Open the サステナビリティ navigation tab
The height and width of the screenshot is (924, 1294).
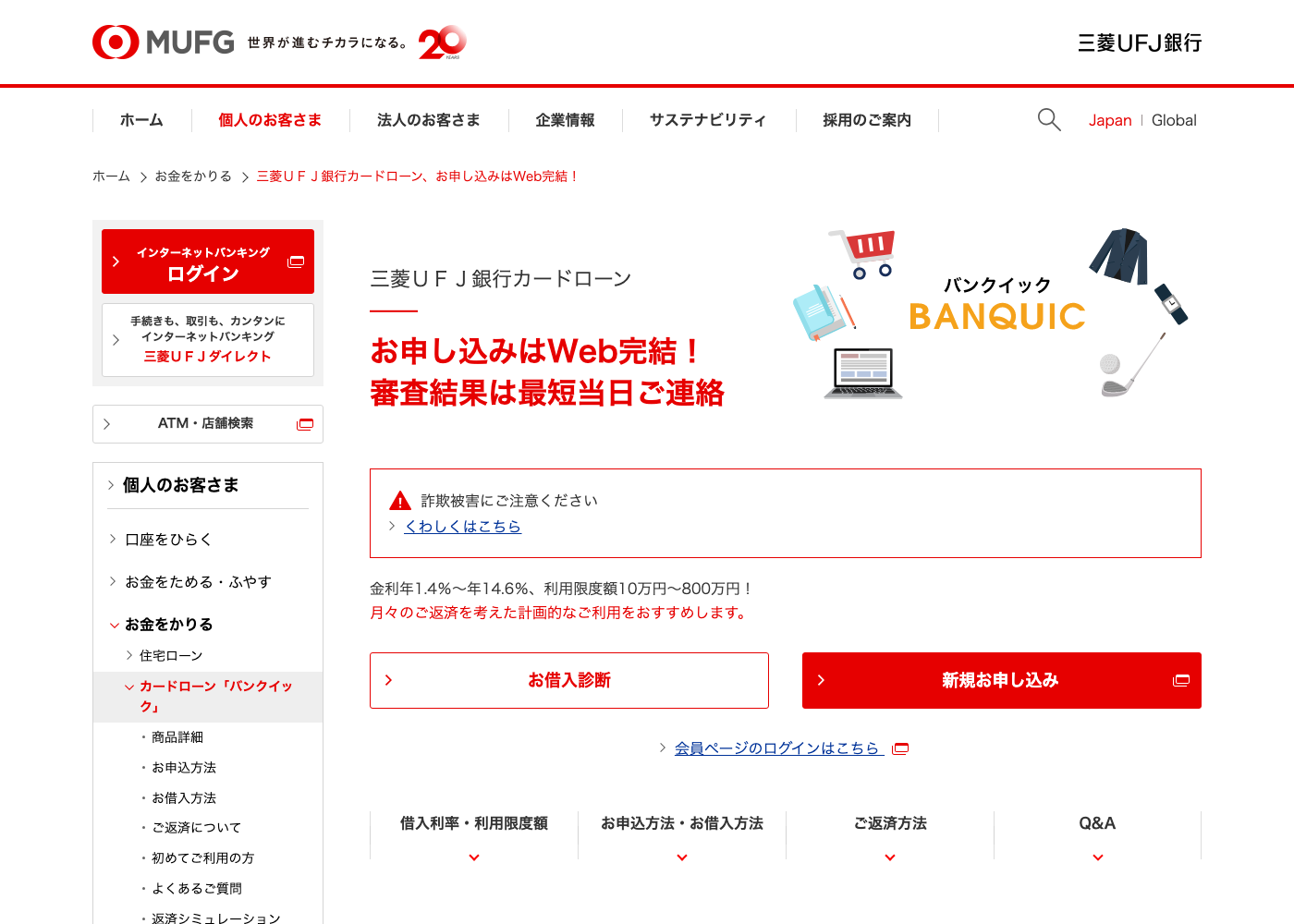pos(708,120)
